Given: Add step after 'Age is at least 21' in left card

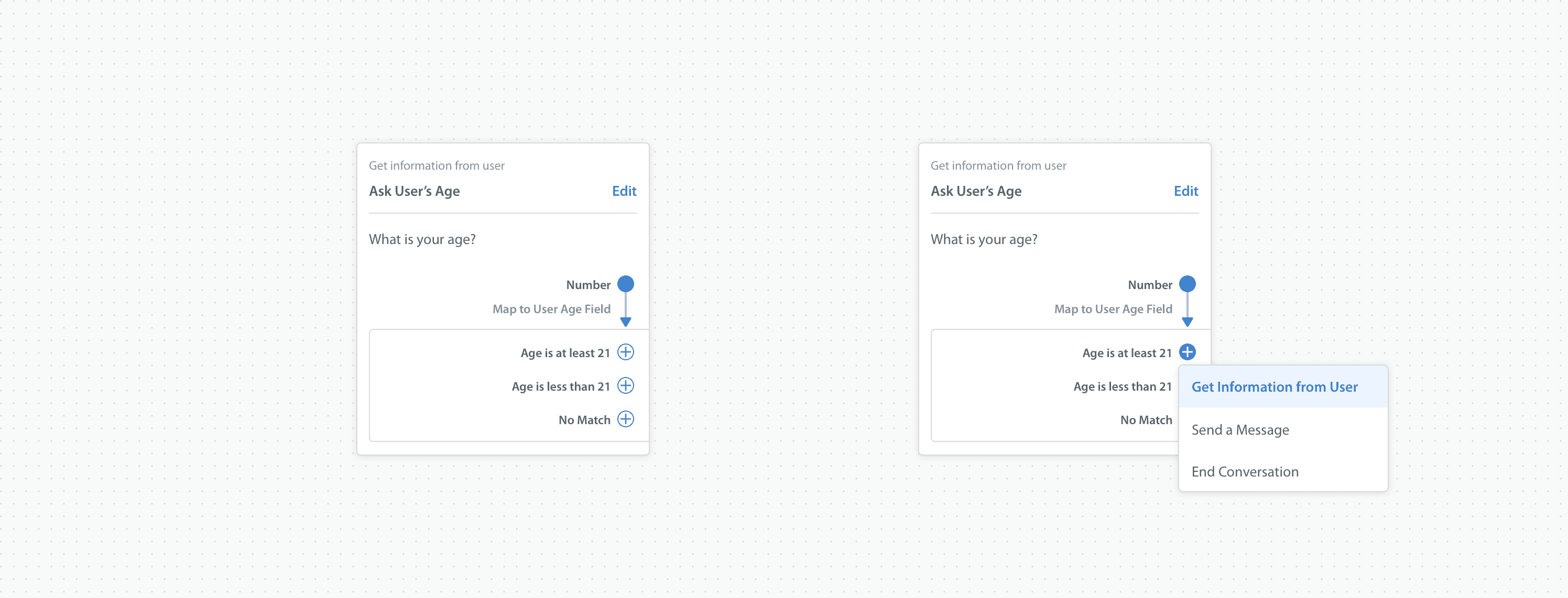Looking at the screenshot, I should tap(625, 352).
